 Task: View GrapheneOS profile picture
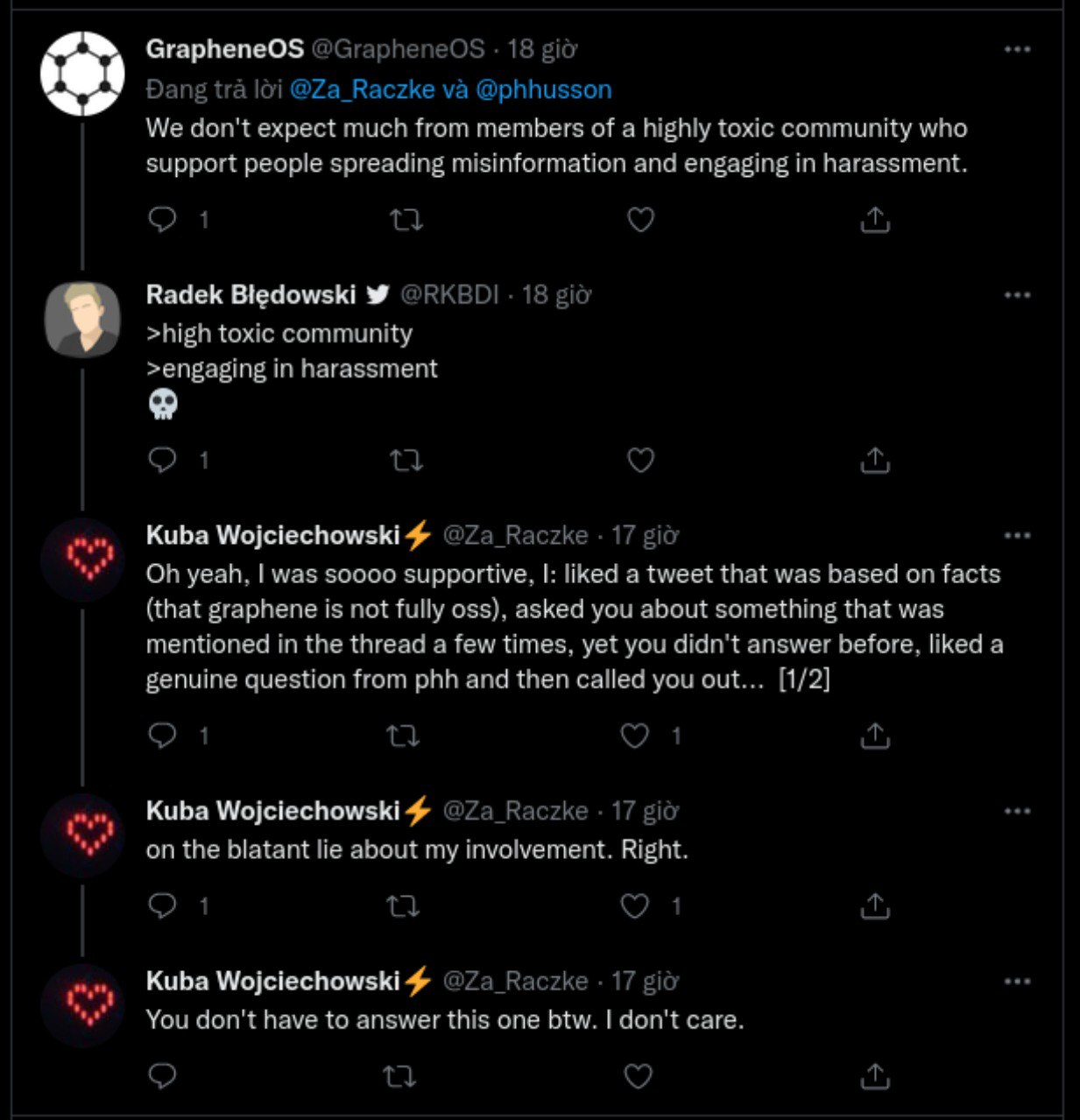coord(82,74)
